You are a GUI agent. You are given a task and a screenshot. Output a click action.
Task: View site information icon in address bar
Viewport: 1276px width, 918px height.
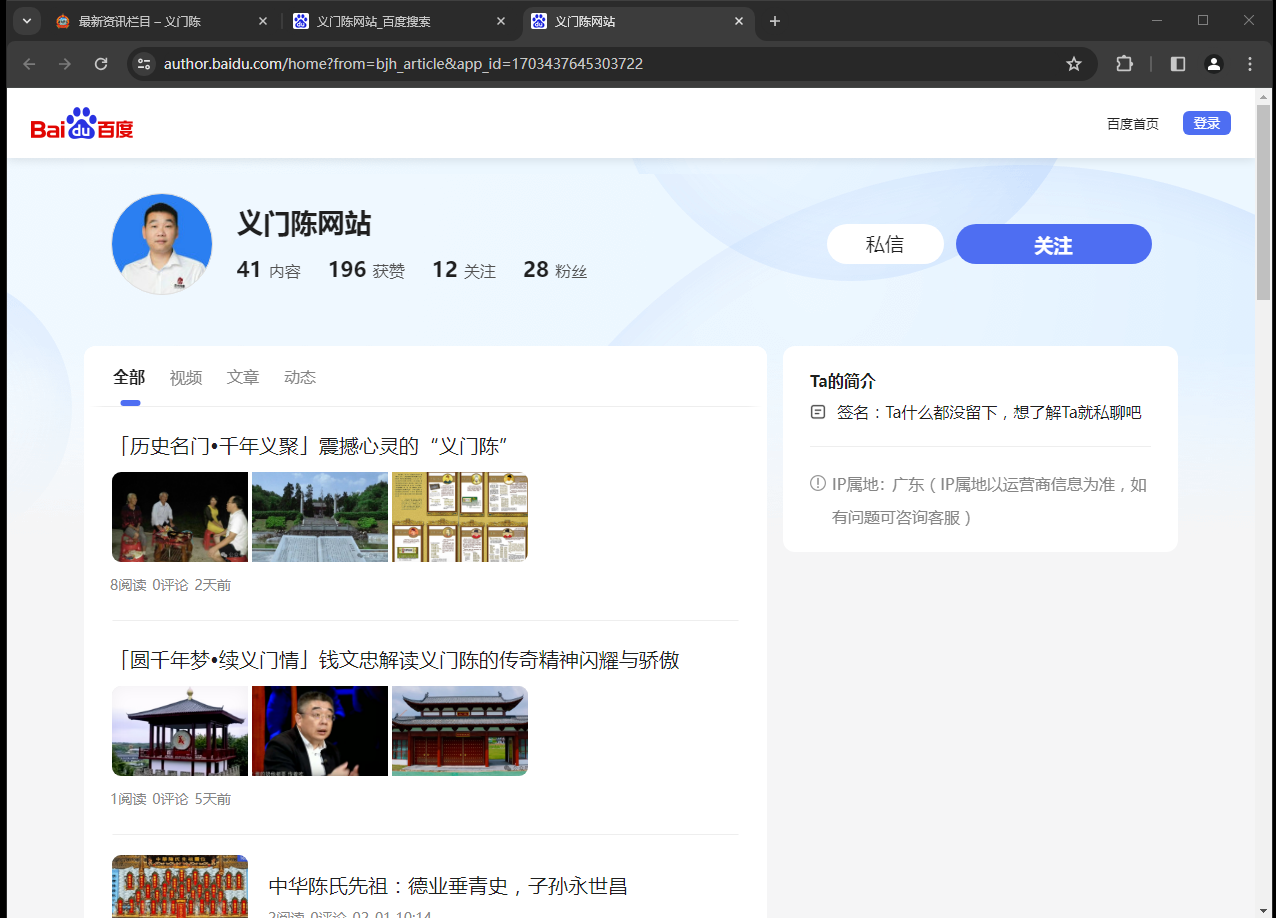tap(144, 64)
